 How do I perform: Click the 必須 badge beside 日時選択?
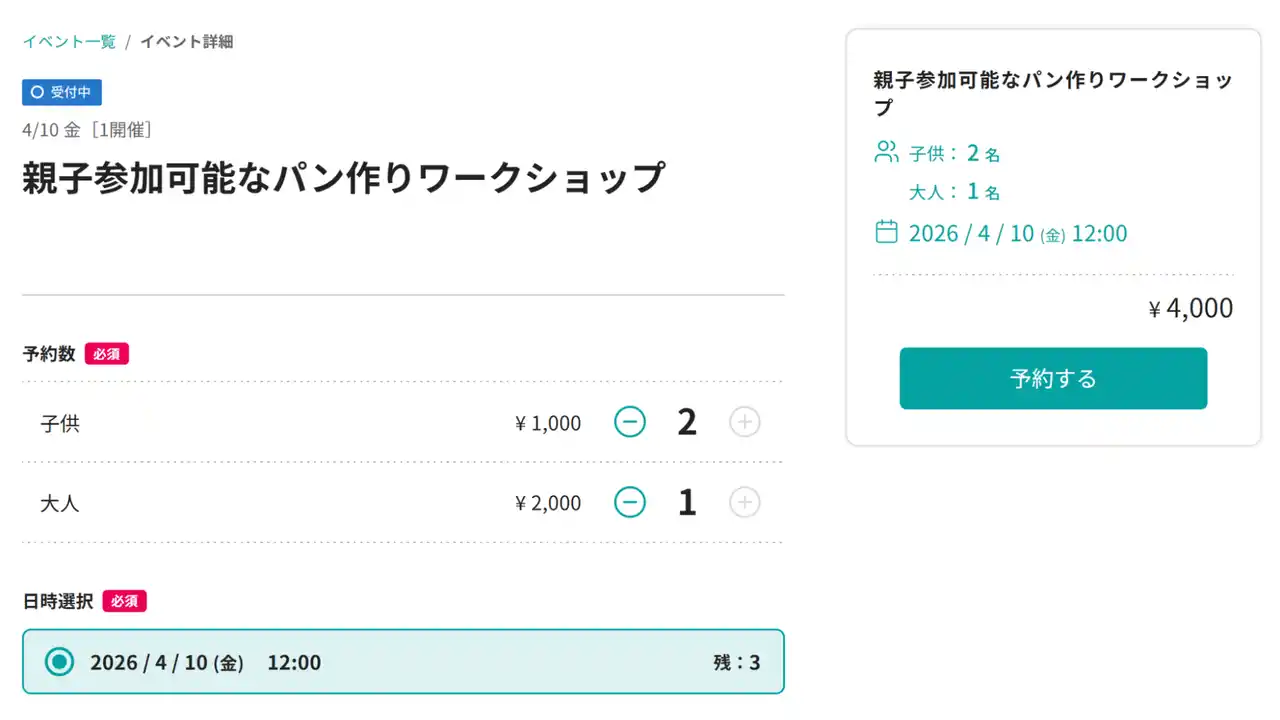[125, 602]
